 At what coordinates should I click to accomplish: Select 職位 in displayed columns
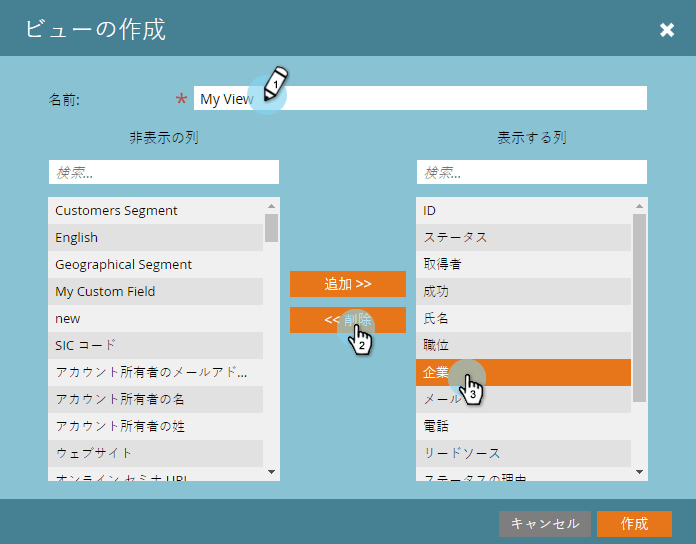pos(523,345)
